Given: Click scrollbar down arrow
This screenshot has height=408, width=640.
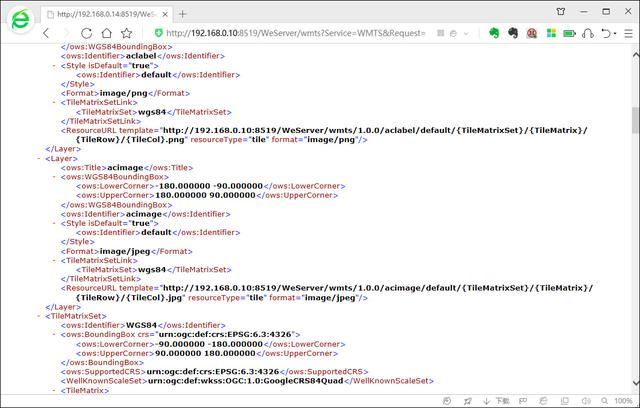Looking at the screenshot, I should coord(636,383).
